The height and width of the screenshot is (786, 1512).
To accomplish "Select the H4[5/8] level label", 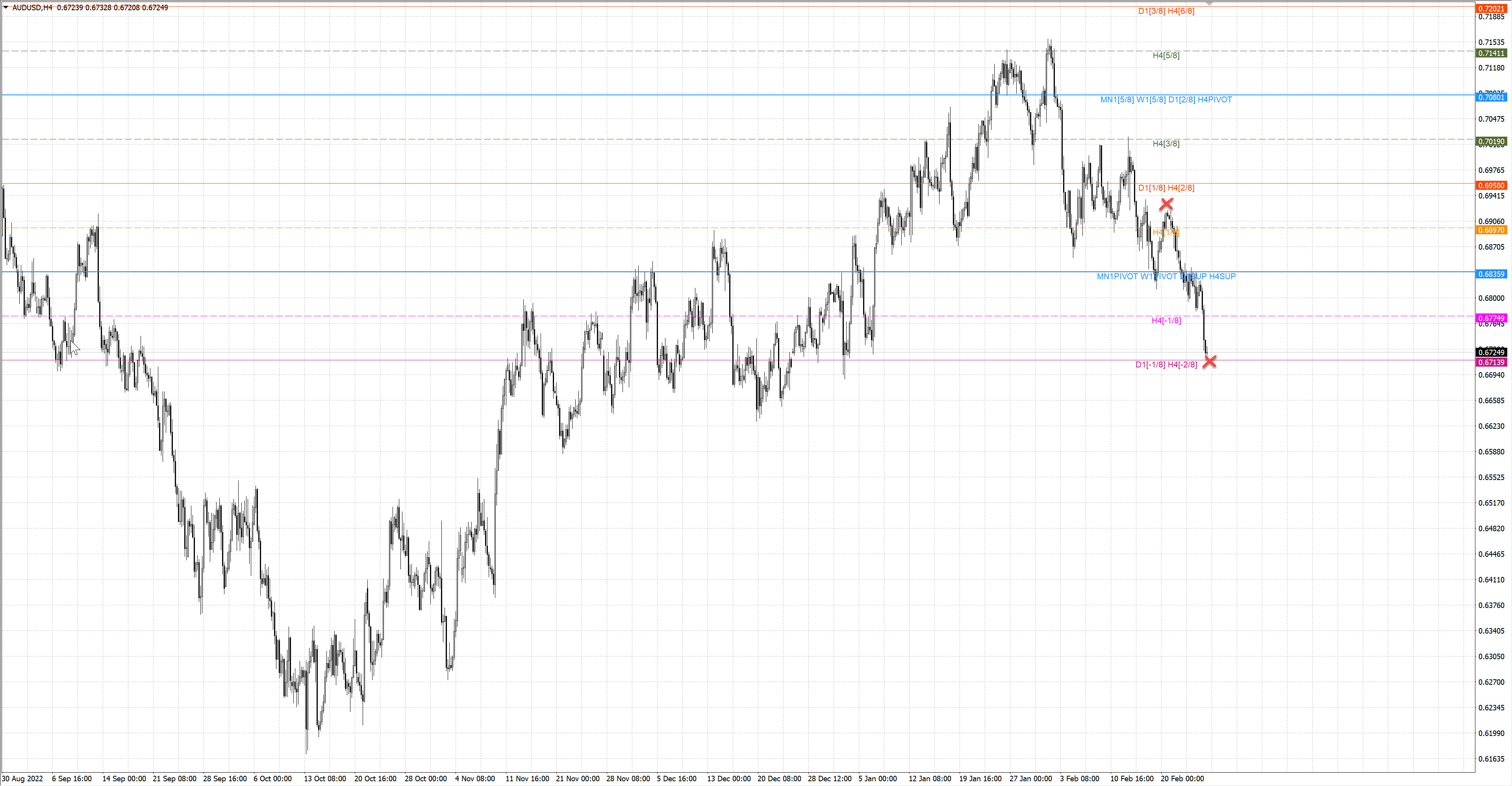I will click(1165, 55).
